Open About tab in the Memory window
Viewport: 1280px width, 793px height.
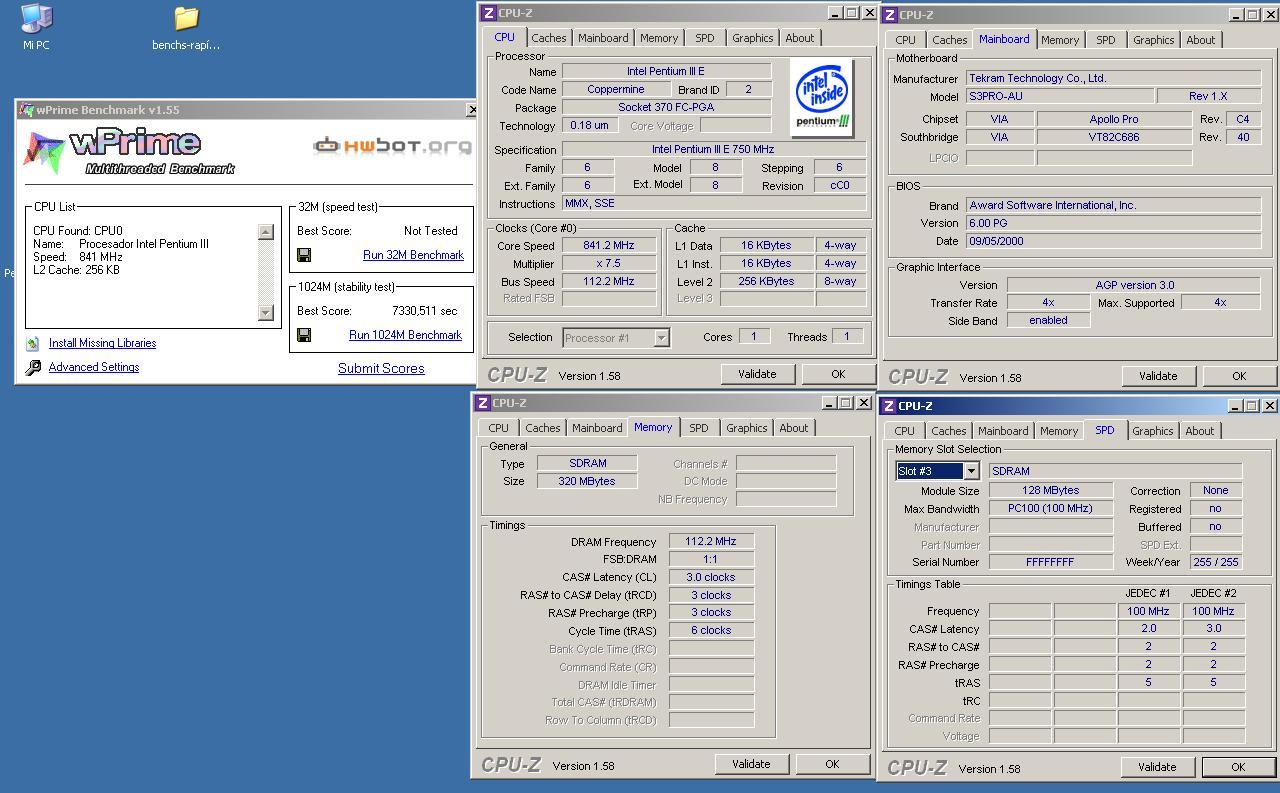(x=794, y=428)
